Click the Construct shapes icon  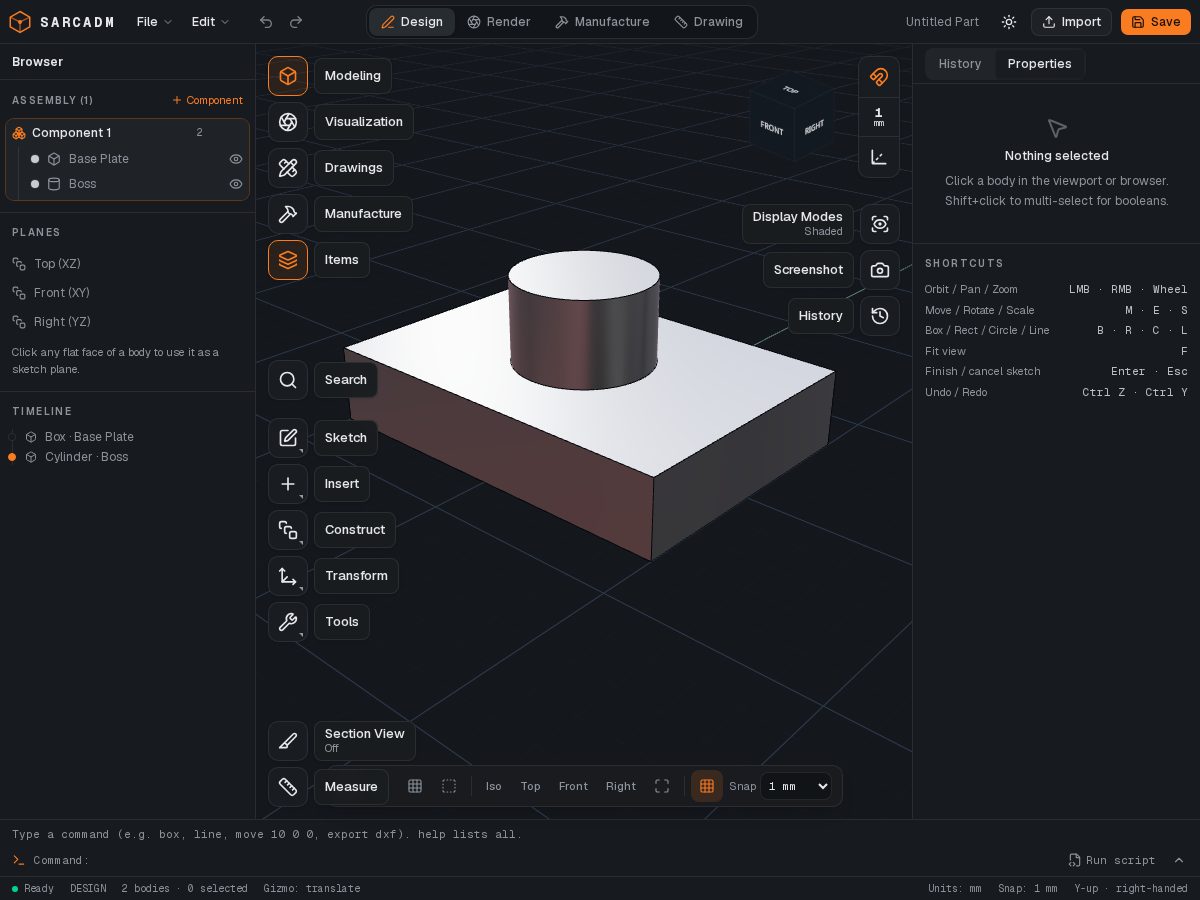(x=288, y=530)
